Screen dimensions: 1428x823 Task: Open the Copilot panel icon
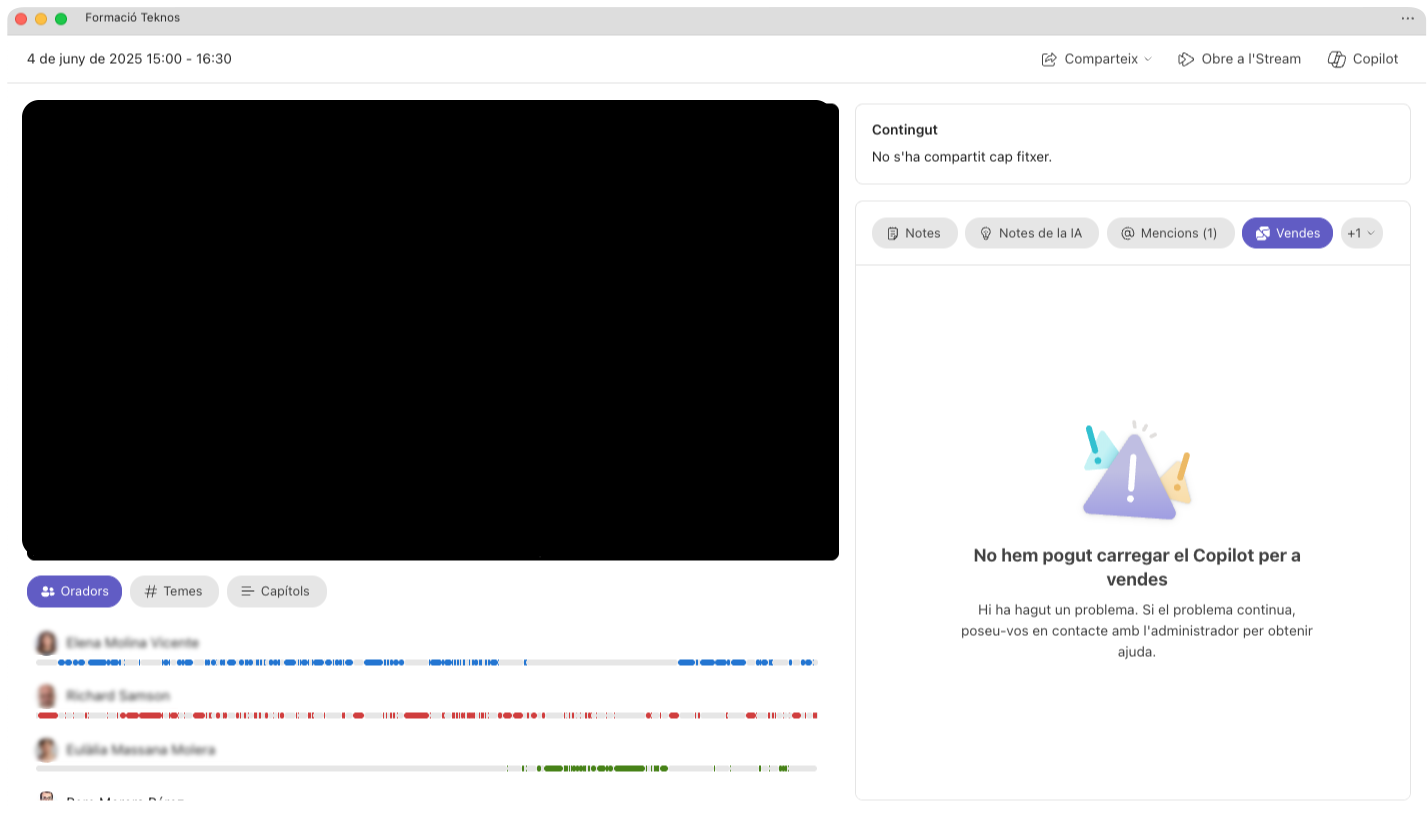point(1337,59)
